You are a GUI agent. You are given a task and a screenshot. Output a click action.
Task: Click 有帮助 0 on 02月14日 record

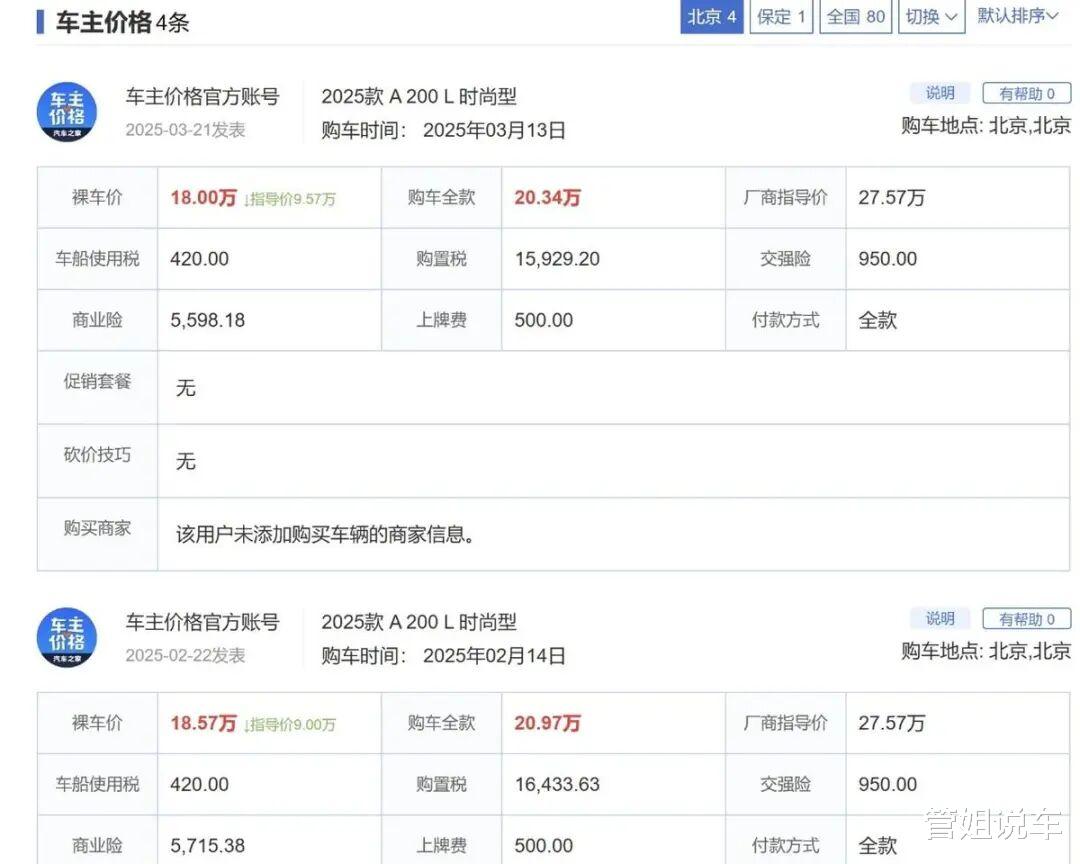[x=1026, y=619]
